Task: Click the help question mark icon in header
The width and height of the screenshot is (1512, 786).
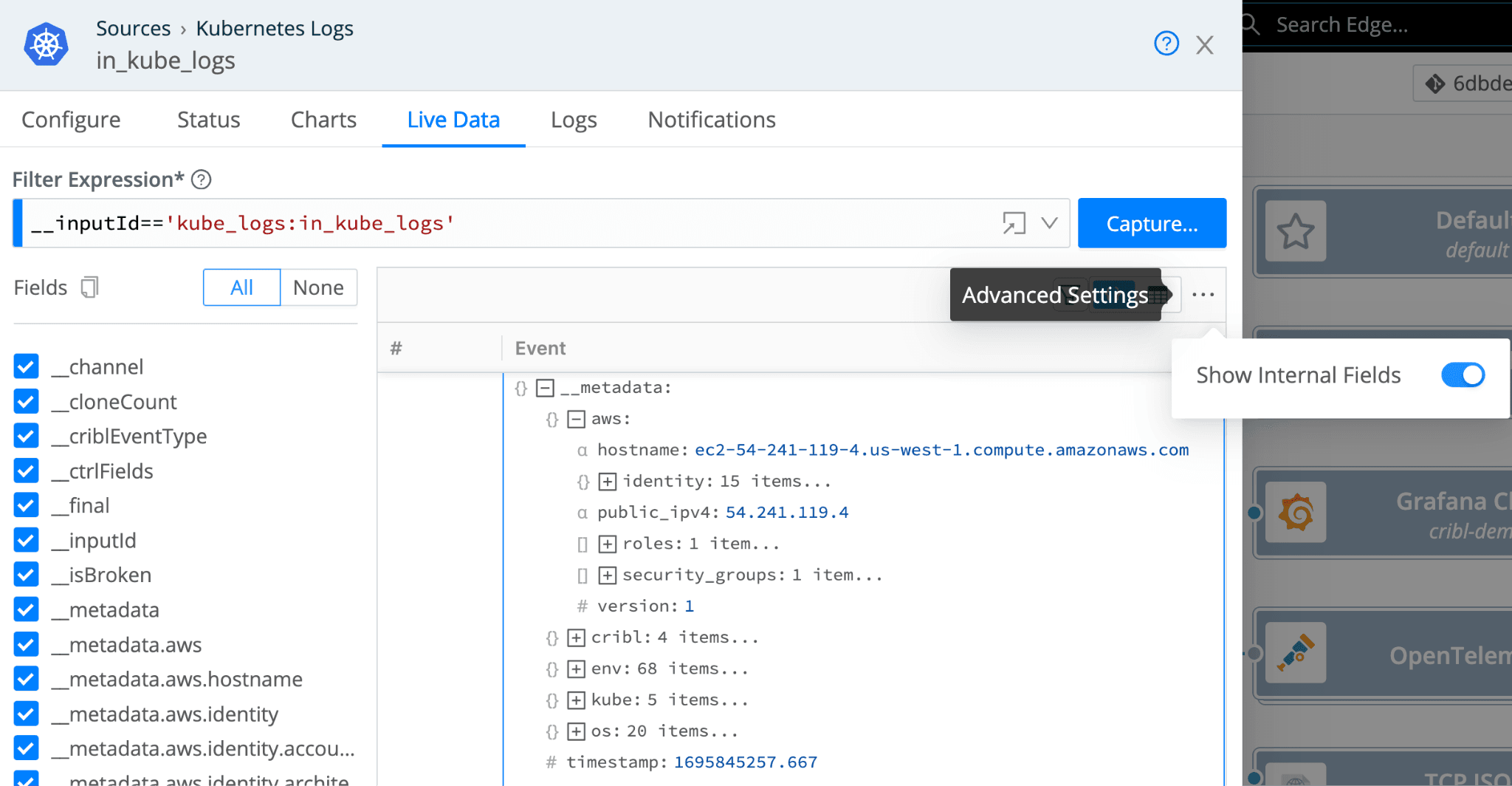Action: pos(1166,44)
